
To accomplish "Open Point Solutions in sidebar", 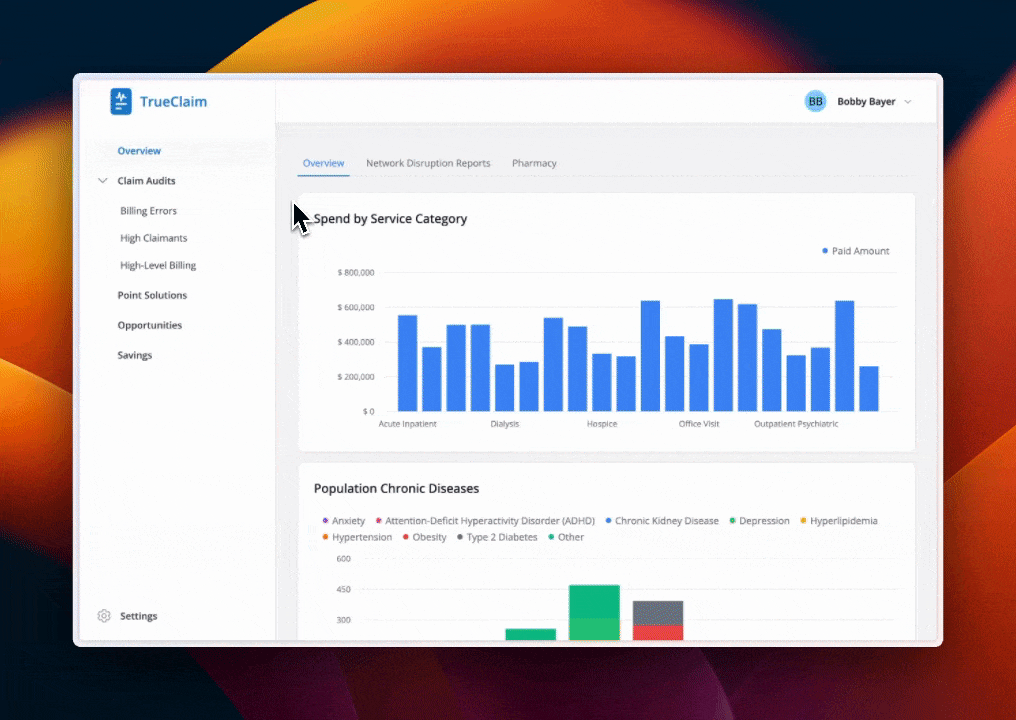I will pyautogui.click(x=152, y=295).
